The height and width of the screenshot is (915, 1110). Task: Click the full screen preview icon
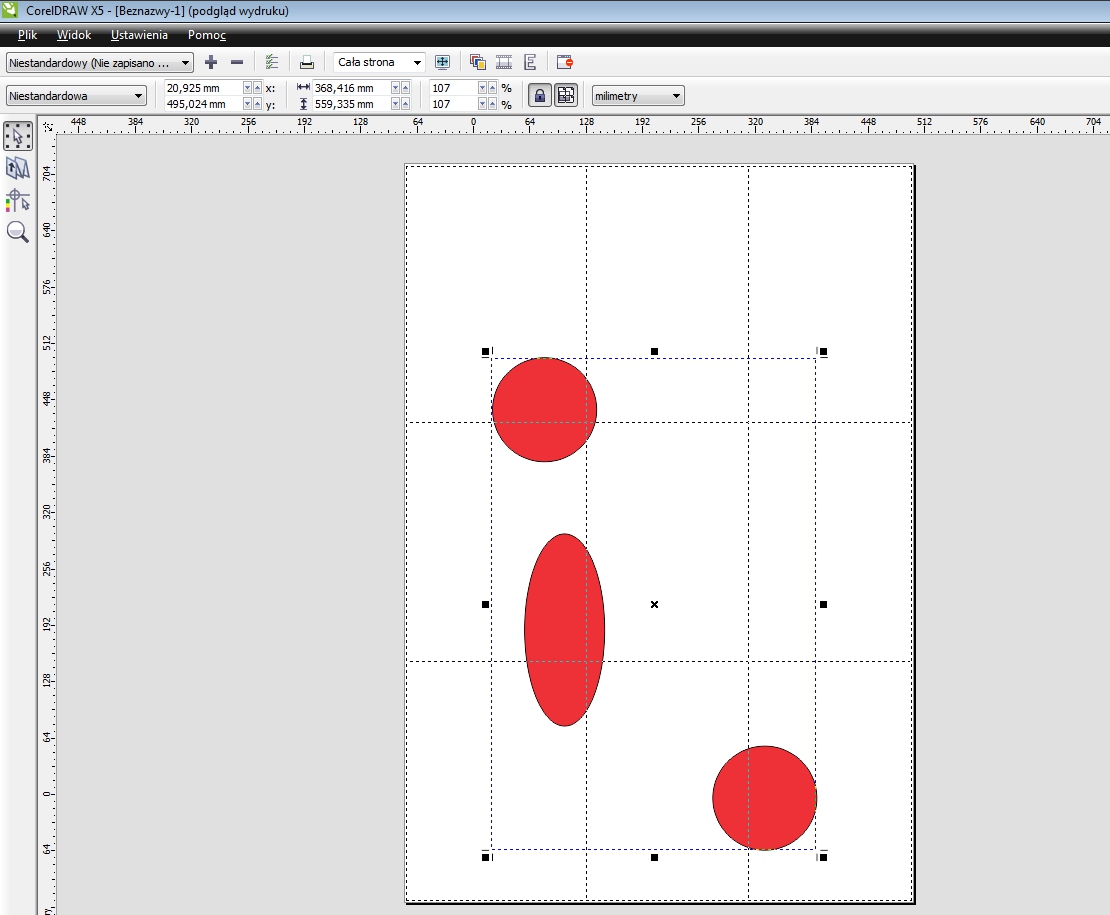tap(443, 62)
